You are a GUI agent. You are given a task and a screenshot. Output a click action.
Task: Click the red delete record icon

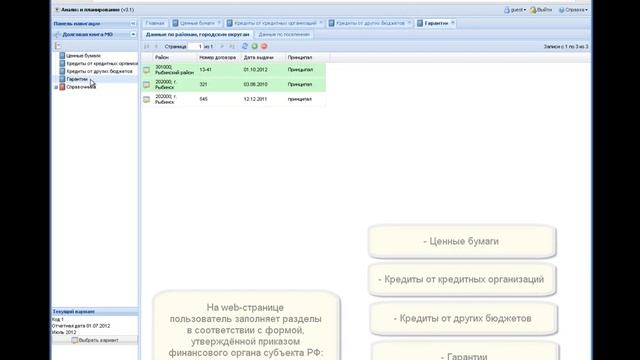coord(264,46)
